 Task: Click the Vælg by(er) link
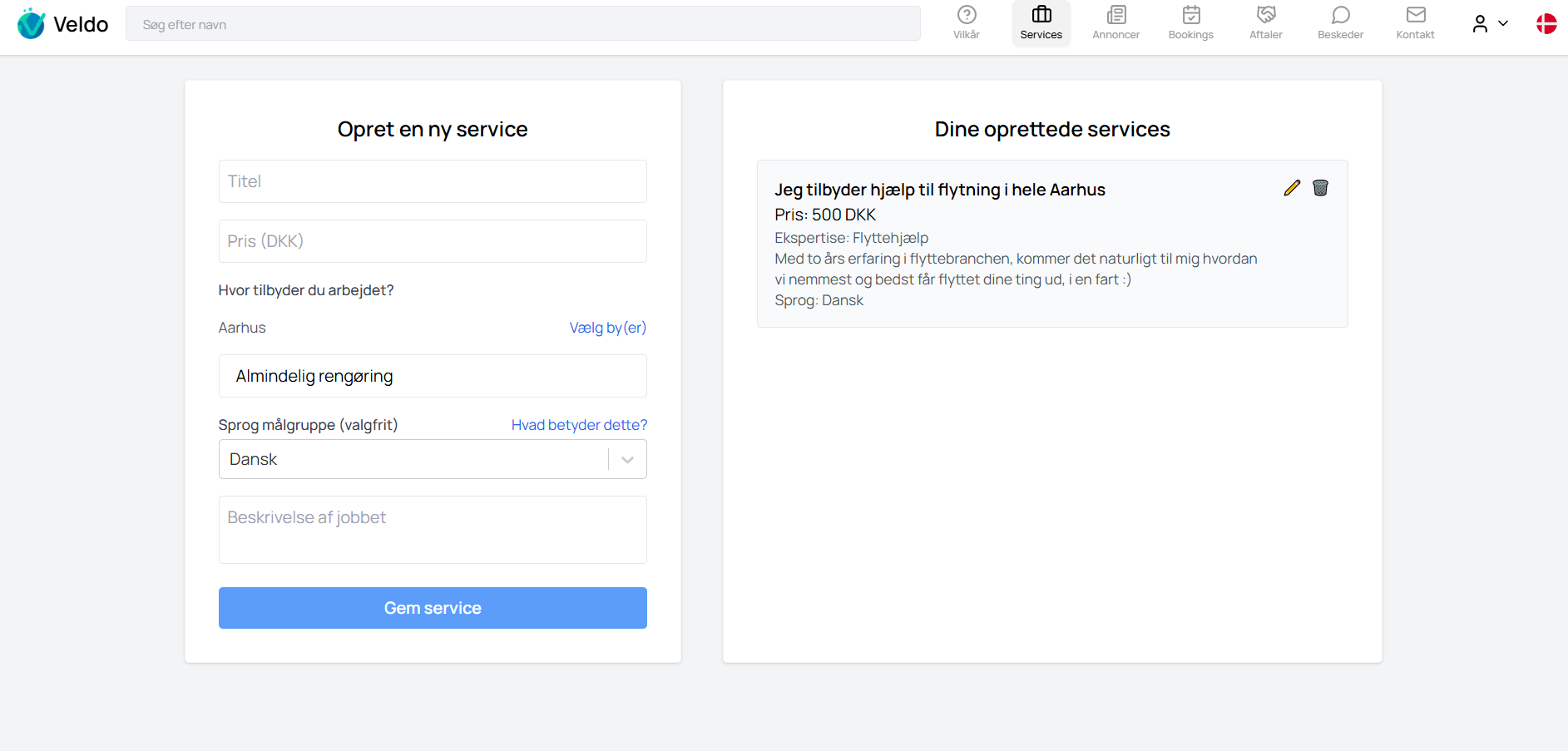click(607, 328)
